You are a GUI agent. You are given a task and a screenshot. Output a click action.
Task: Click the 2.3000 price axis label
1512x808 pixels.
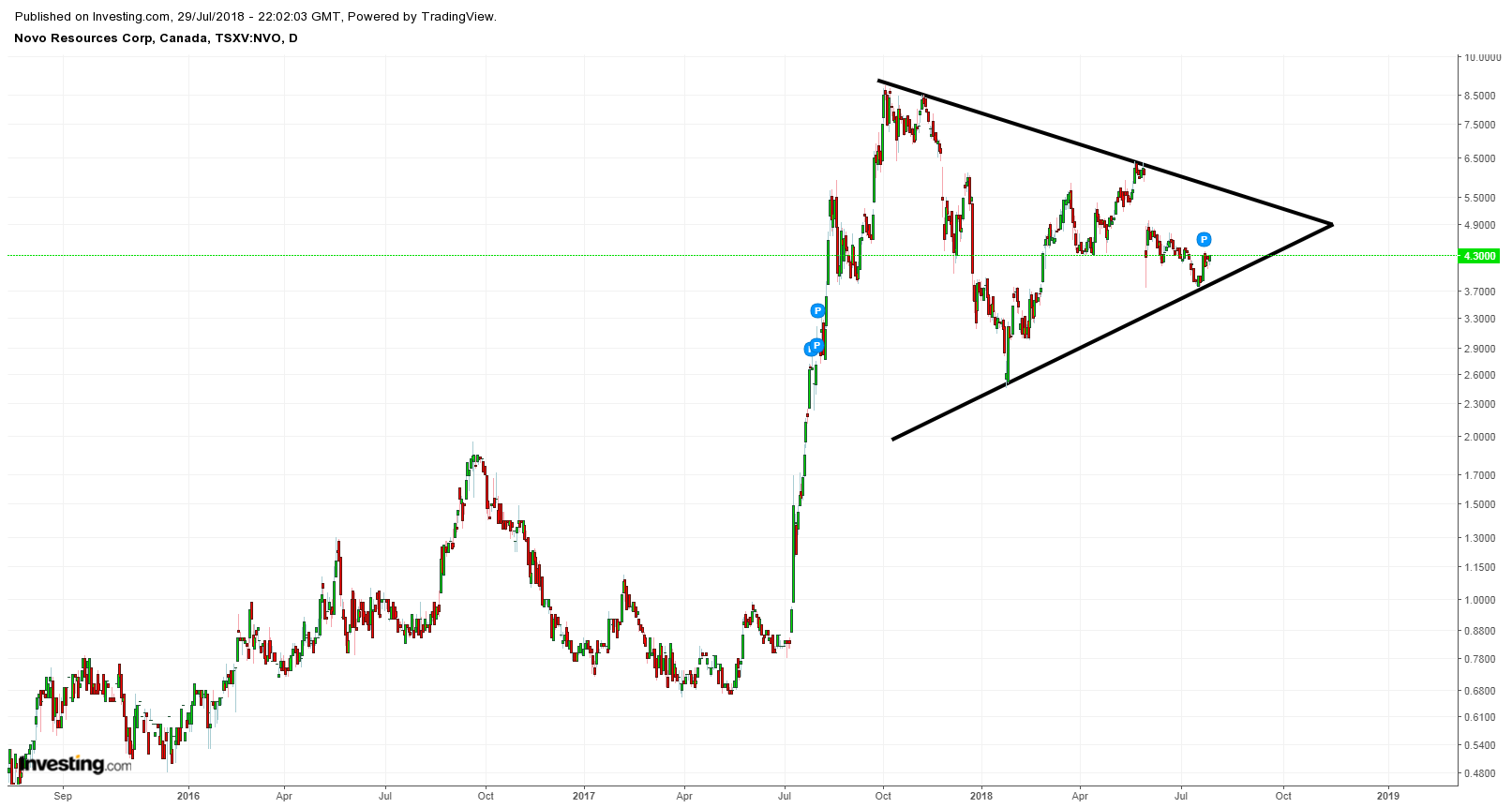click(1479, 404)
